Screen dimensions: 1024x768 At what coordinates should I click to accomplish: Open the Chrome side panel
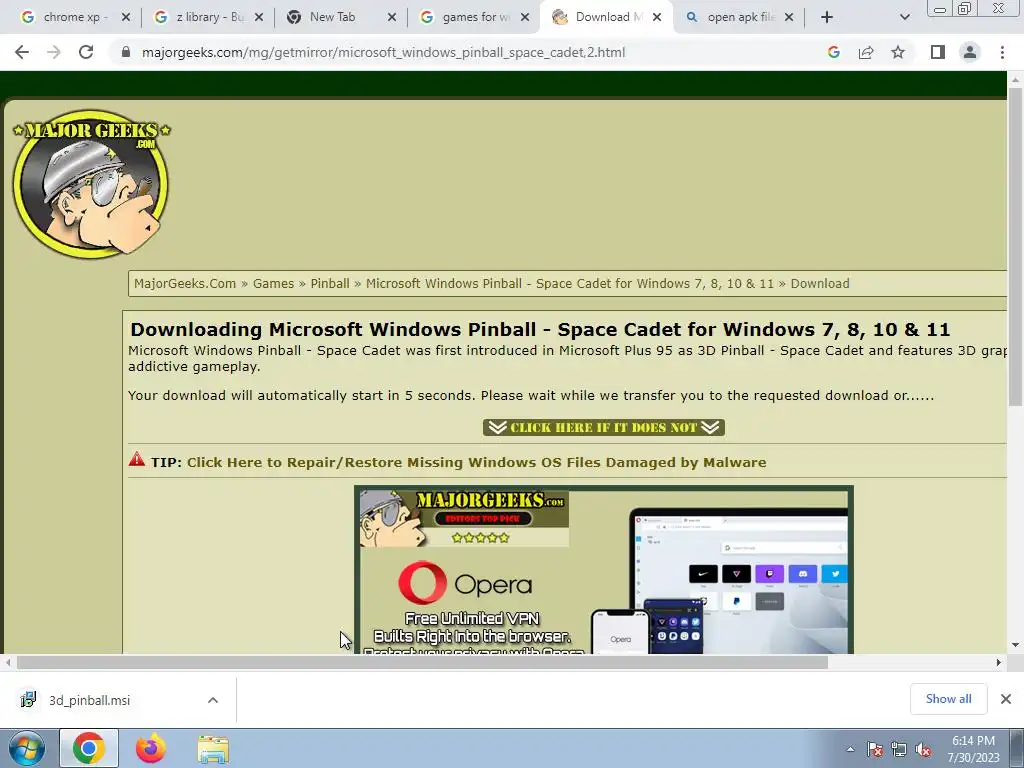(x=938, y=52)
